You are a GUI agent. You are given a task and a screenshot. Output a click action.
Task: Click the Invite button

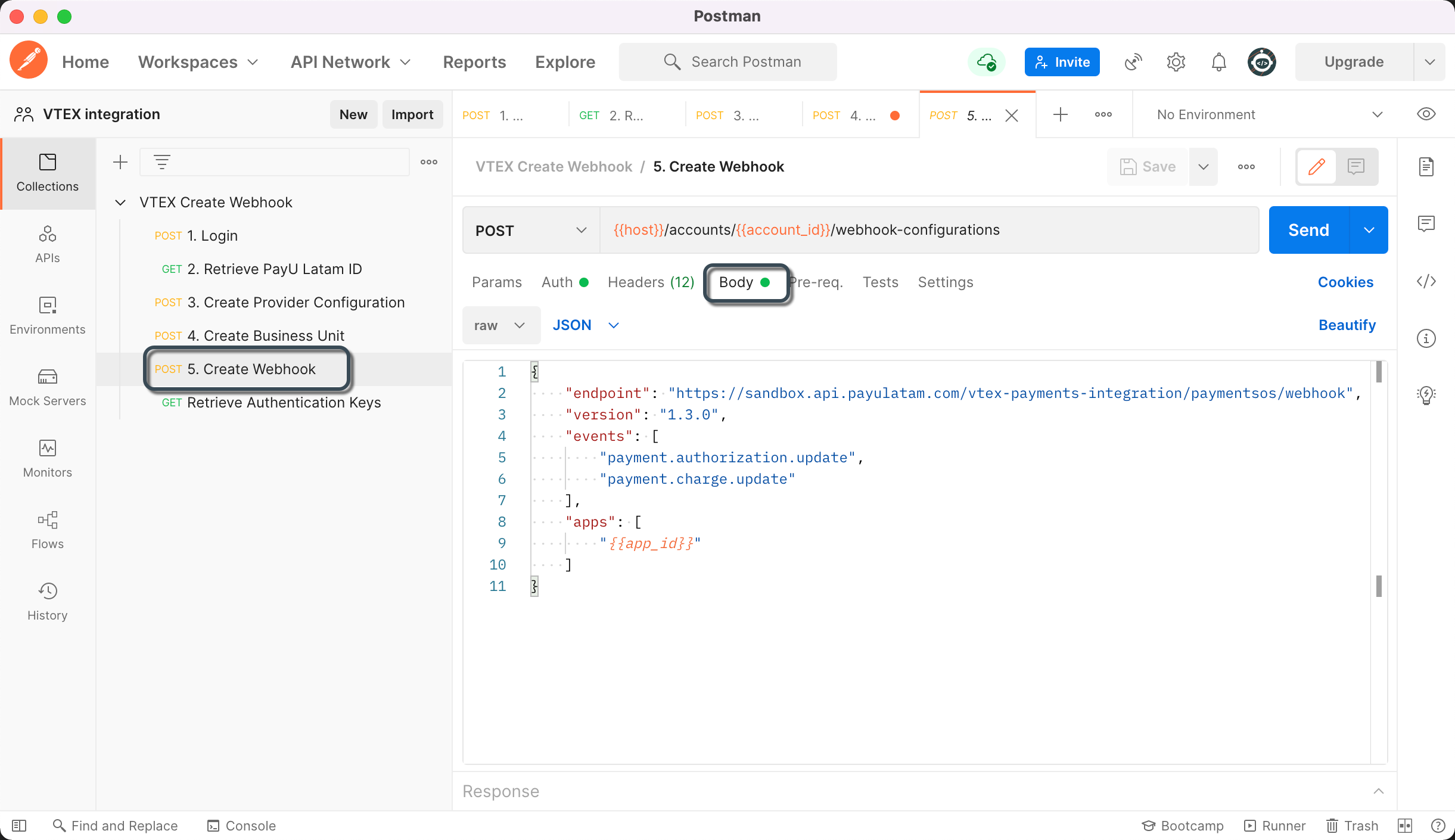1062,62
